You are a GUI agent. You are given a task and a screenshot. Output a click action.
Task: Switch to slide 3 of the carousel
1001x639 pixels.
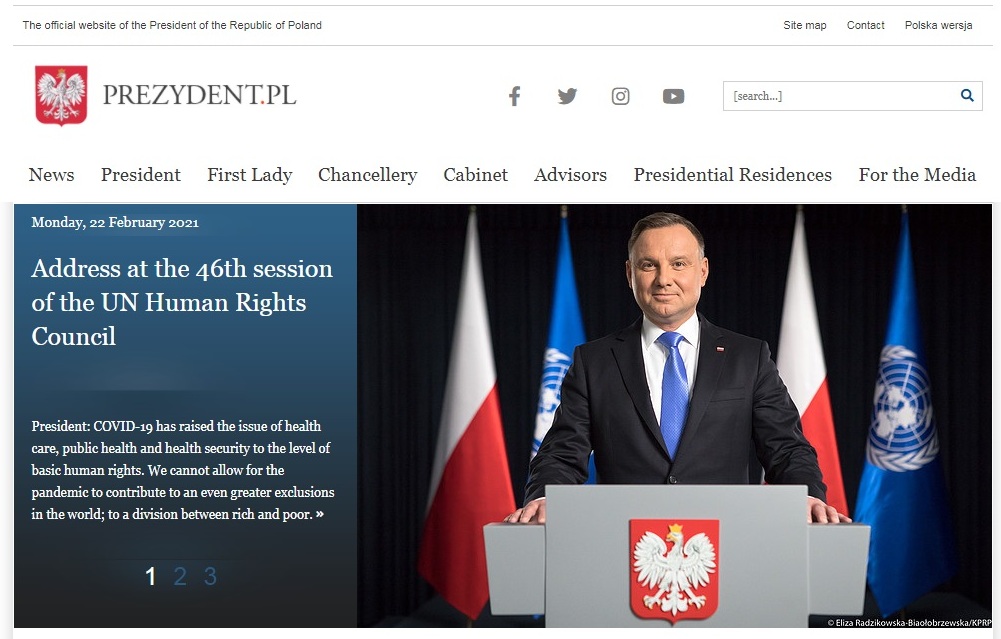210,576
